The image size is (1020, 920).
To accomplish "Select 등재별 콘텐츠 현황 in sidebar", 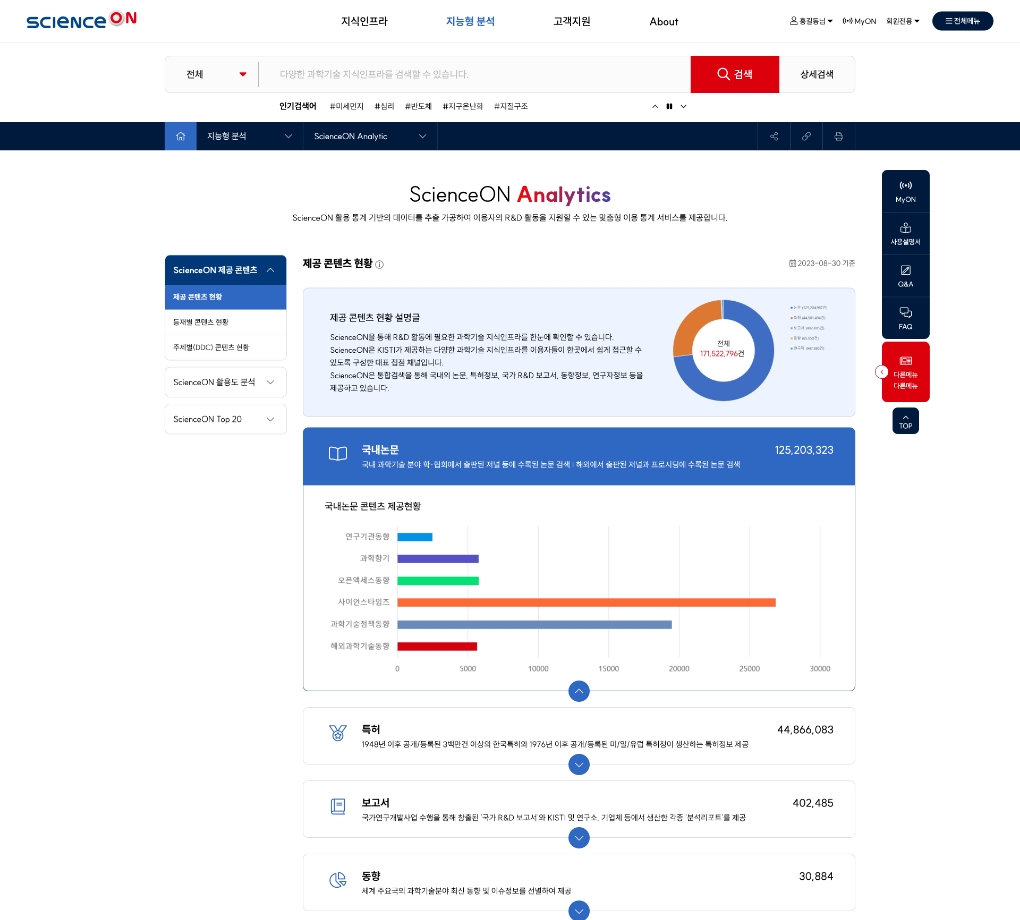I will click(226, 322).
